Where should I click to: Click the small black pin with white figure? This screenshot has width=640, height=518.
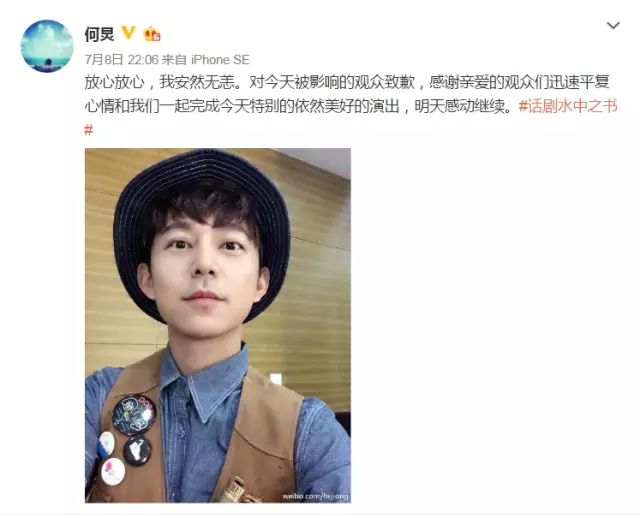(x=137, y=450)
